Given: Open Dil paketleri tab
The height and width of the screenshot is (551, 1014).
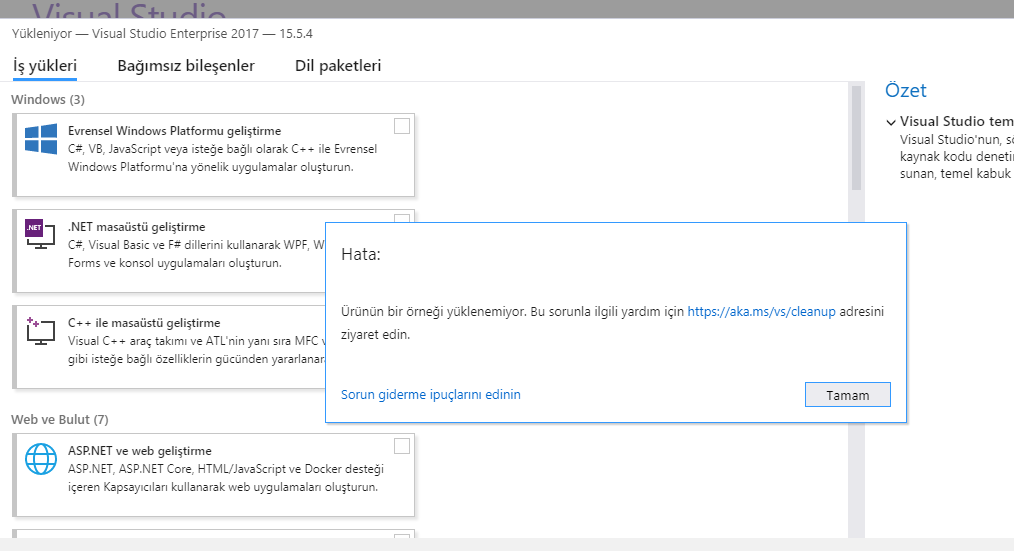Looking at the screenshot, I should click(x=338, y=66).
